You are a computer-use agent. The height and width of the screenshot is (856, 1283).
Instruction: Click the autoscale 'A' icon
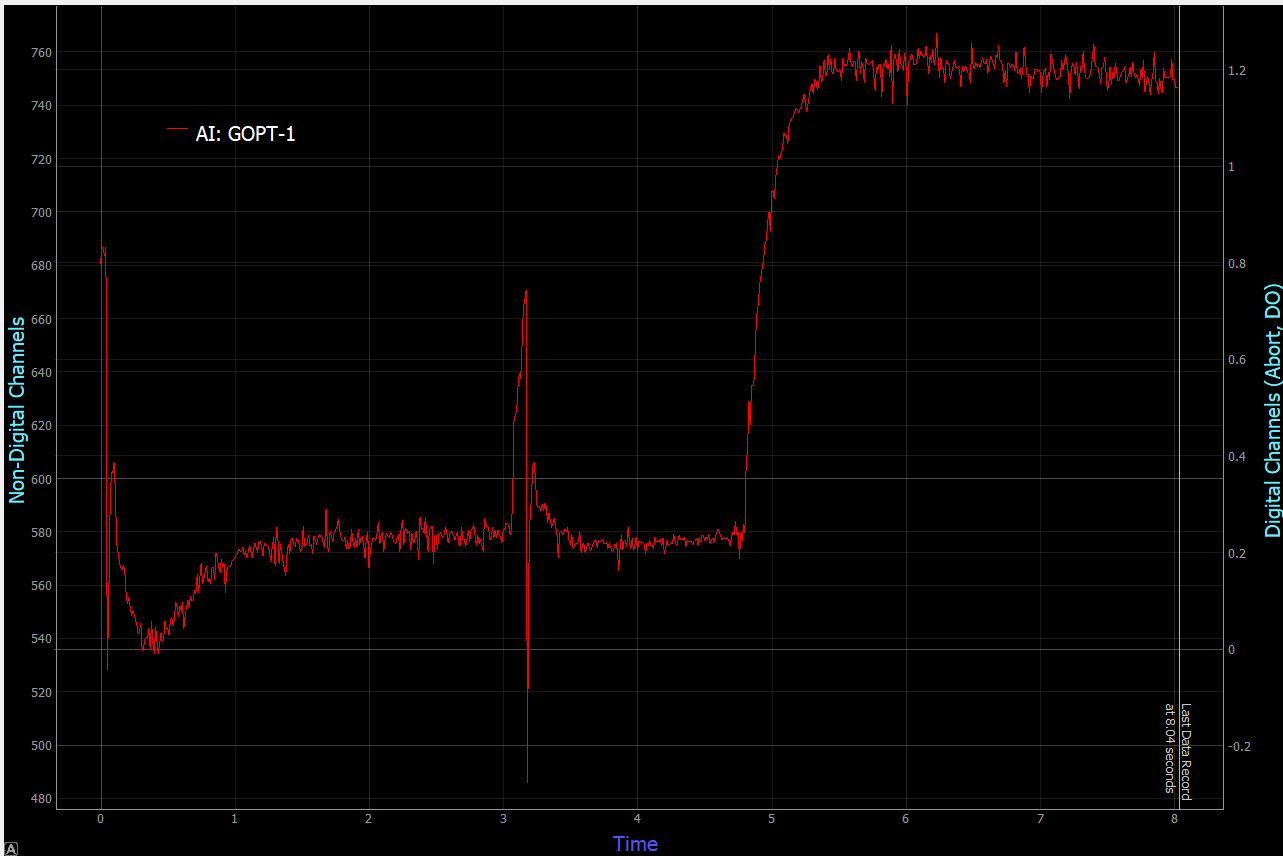point(10,846)
